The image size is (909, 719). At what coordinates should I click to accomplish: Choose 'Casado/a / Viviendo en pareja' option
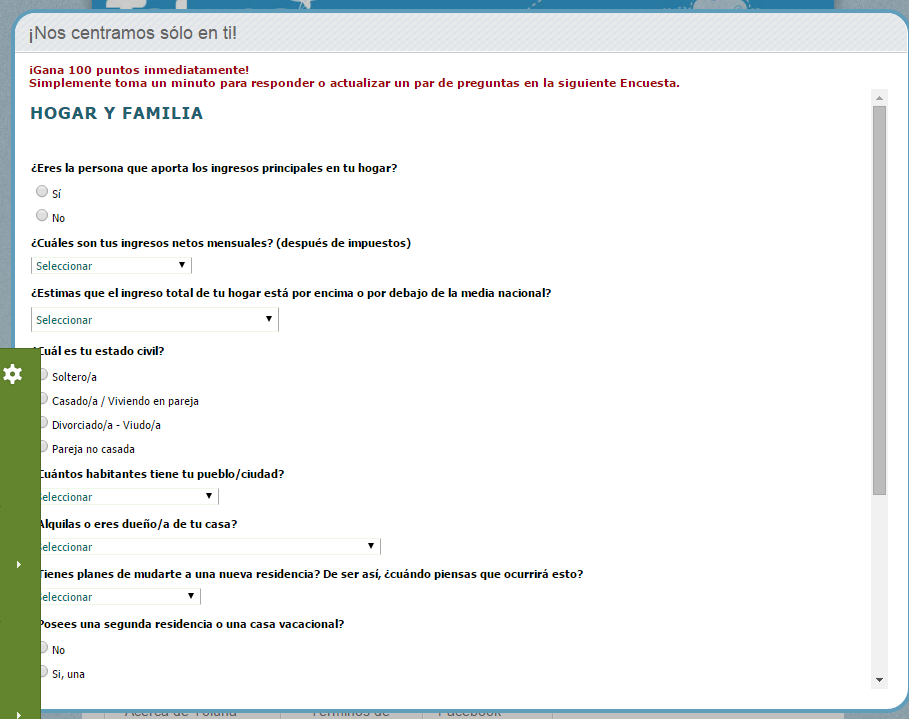(43, 399)
